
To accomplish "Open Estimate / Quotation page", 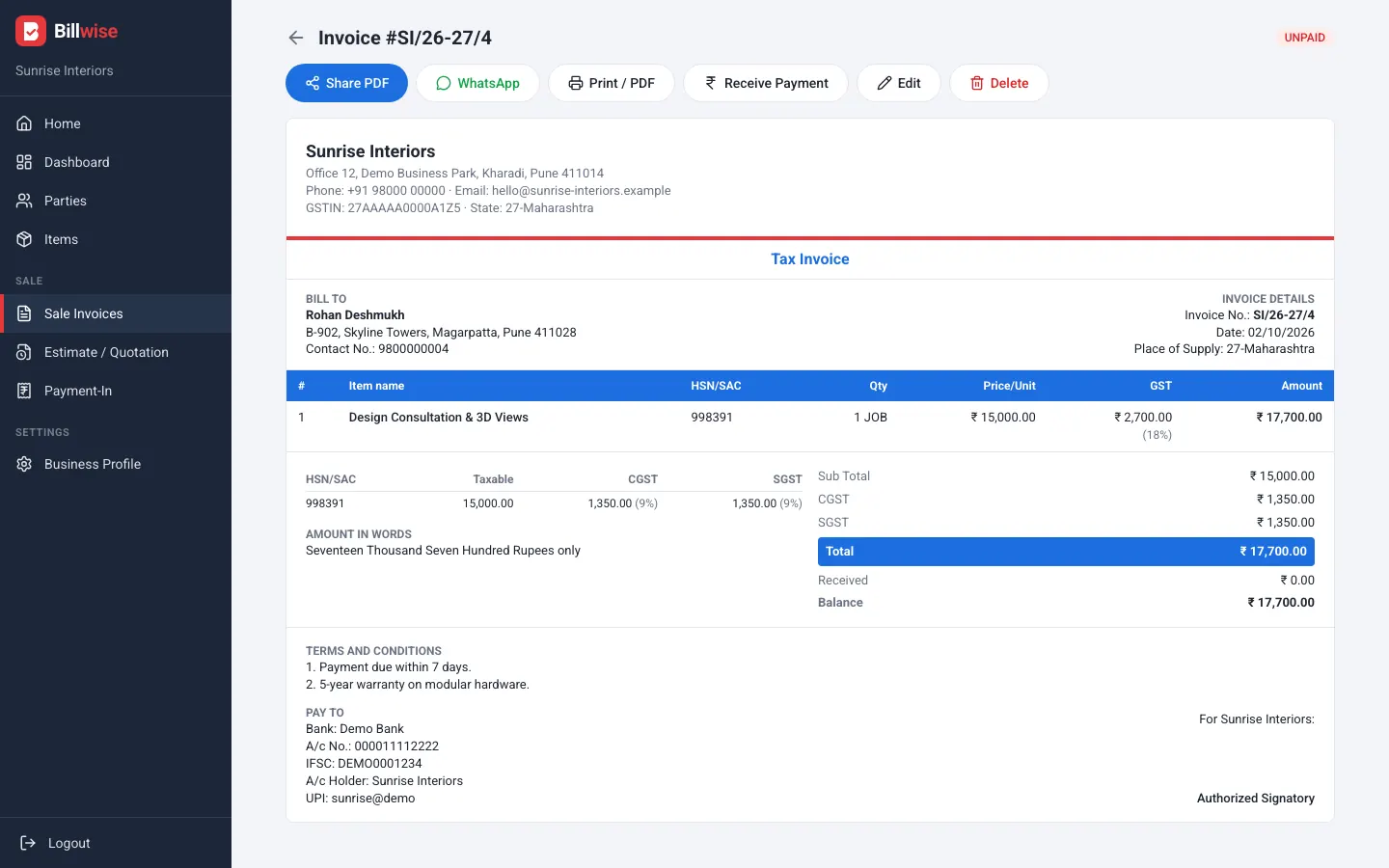I will click(116, 352).
